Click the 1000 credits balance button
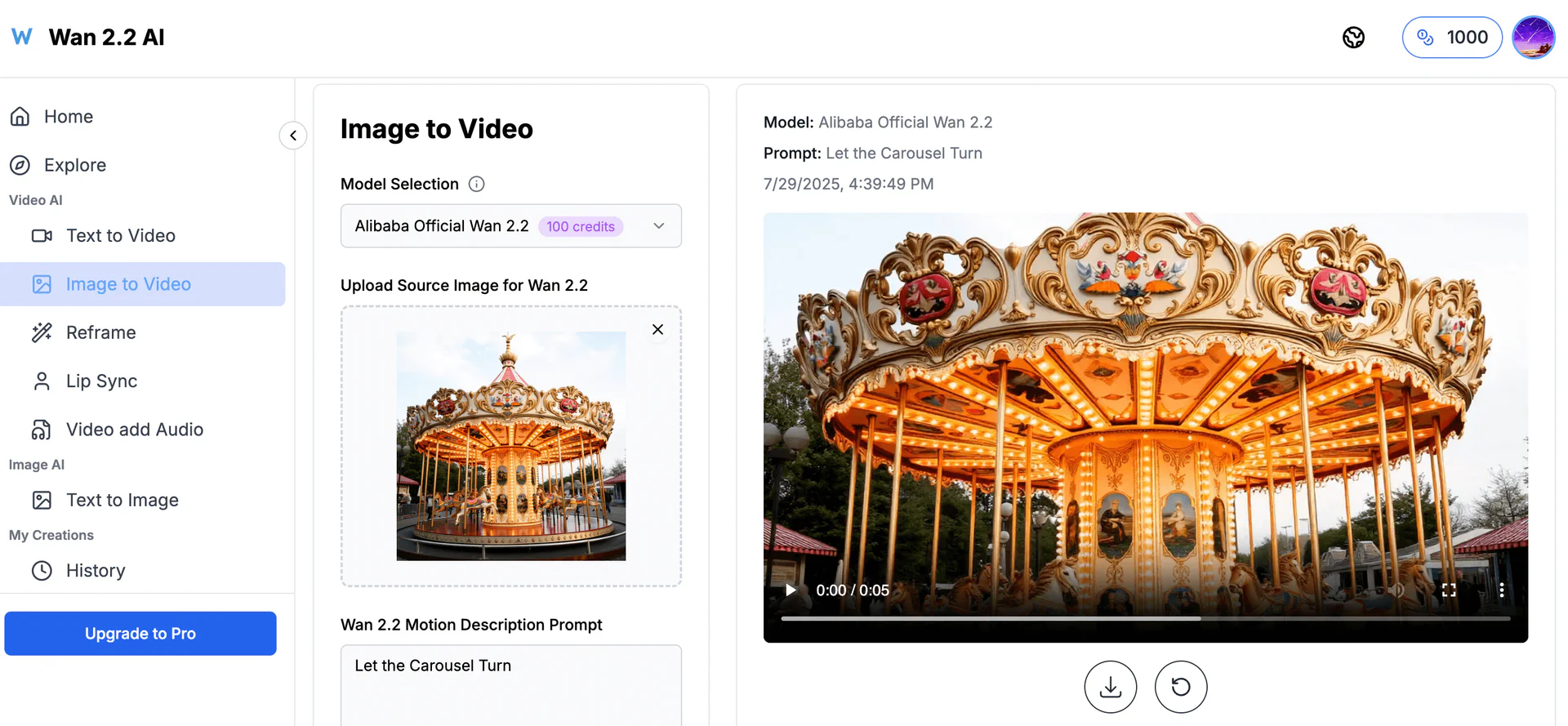This screenshot has height=726, width=1568. [1452, 38]
